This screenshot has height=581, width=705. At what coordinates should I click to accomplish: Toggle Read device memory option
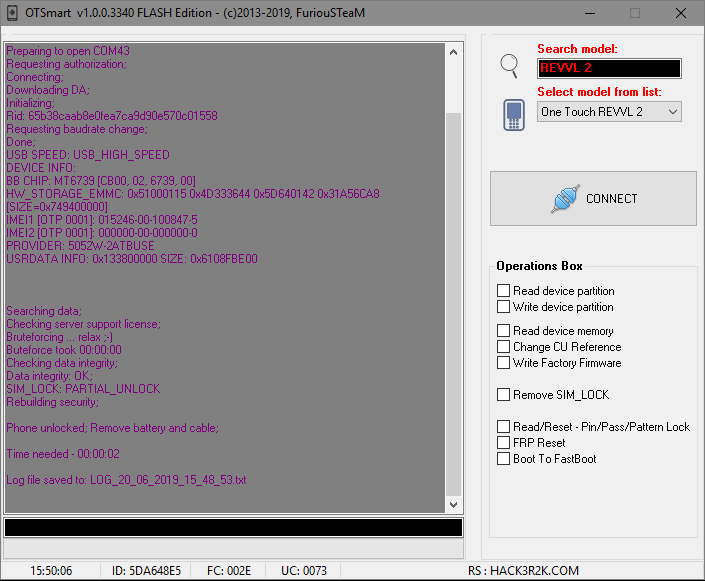503,331
